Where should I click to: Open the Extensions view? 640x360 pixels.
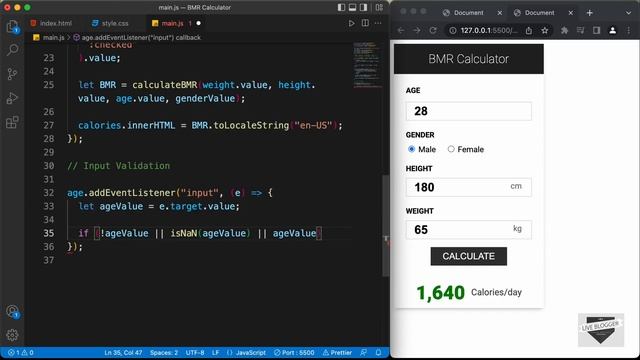pyautogui.click(x=12, y=122)
